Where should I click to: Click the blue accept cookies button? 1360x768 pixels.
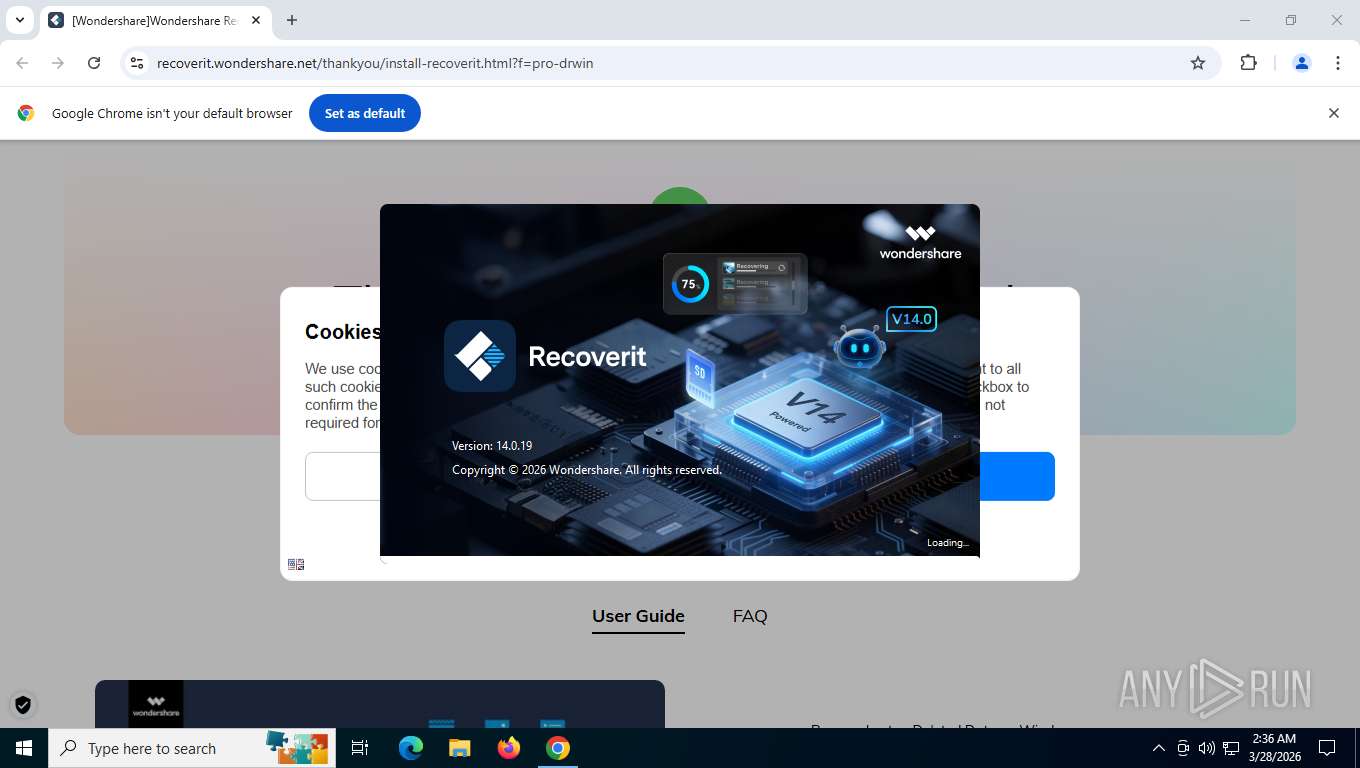pyautogui.click(x=1017, y=476)
